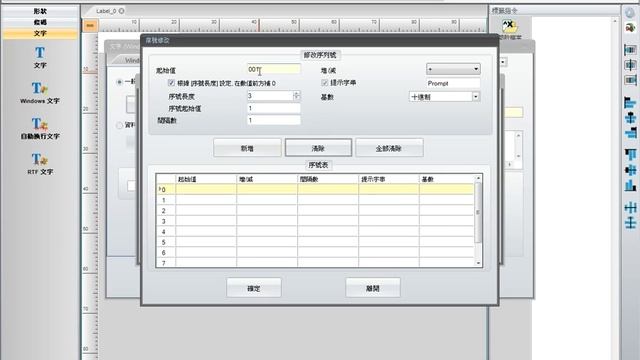Align objects to horizontal center icon
The image size is (640, 360).
[630, 118]
